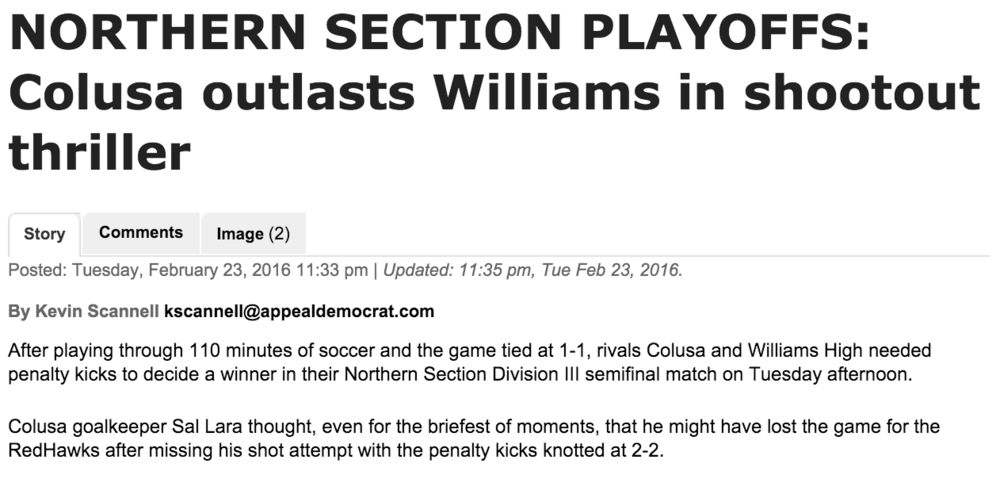Switch to the Story tab
Screen dimensions: 1000x489
44,234
